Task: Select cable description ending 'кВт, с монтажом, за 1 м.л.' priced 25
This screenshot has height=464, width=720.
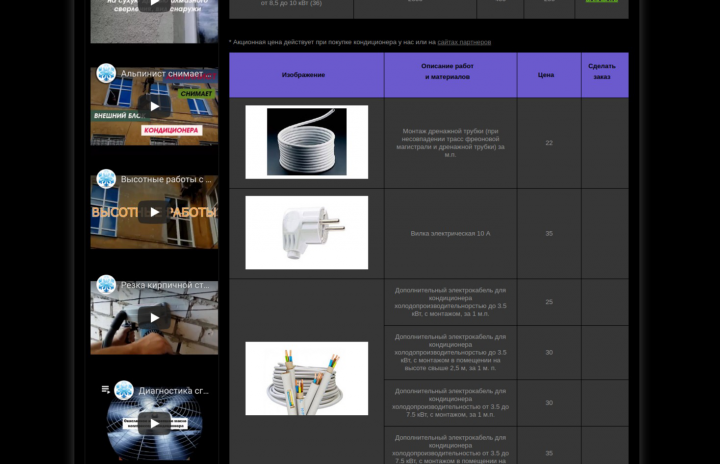Action: point(450,302)
